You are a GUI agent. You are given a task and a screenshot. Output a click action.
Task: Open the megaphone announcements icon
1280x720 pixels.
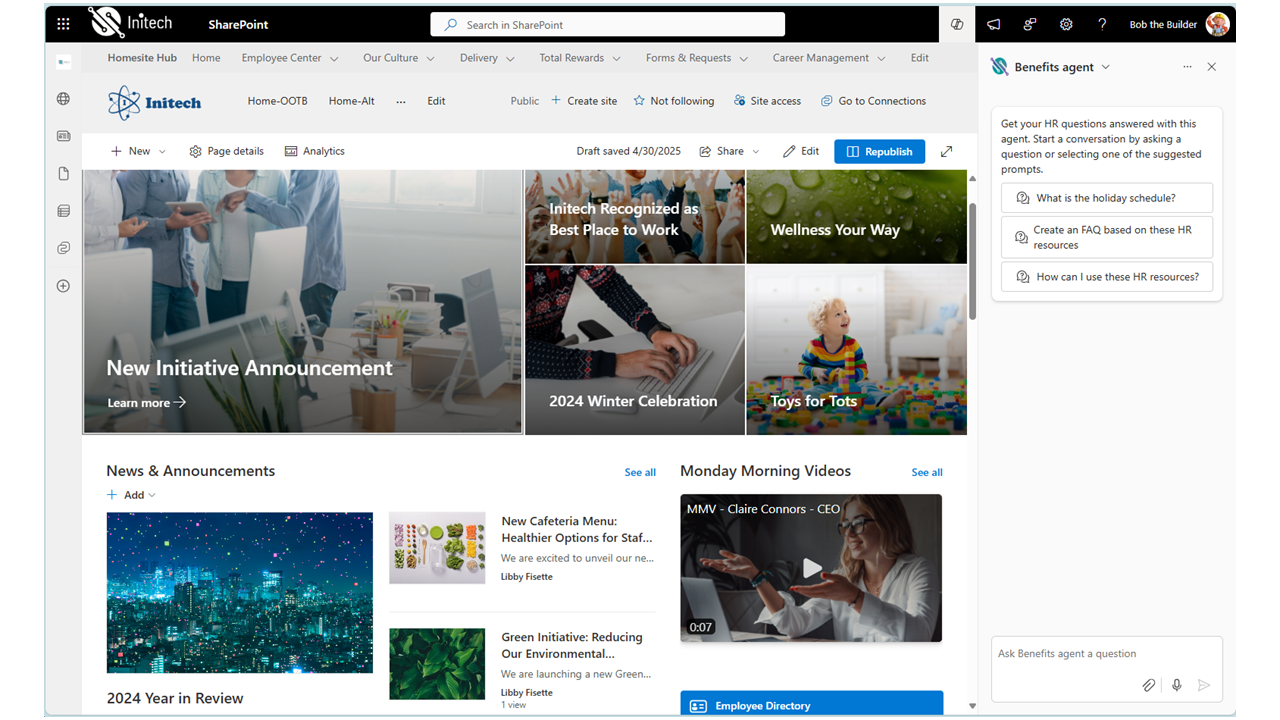pos(993,24)
